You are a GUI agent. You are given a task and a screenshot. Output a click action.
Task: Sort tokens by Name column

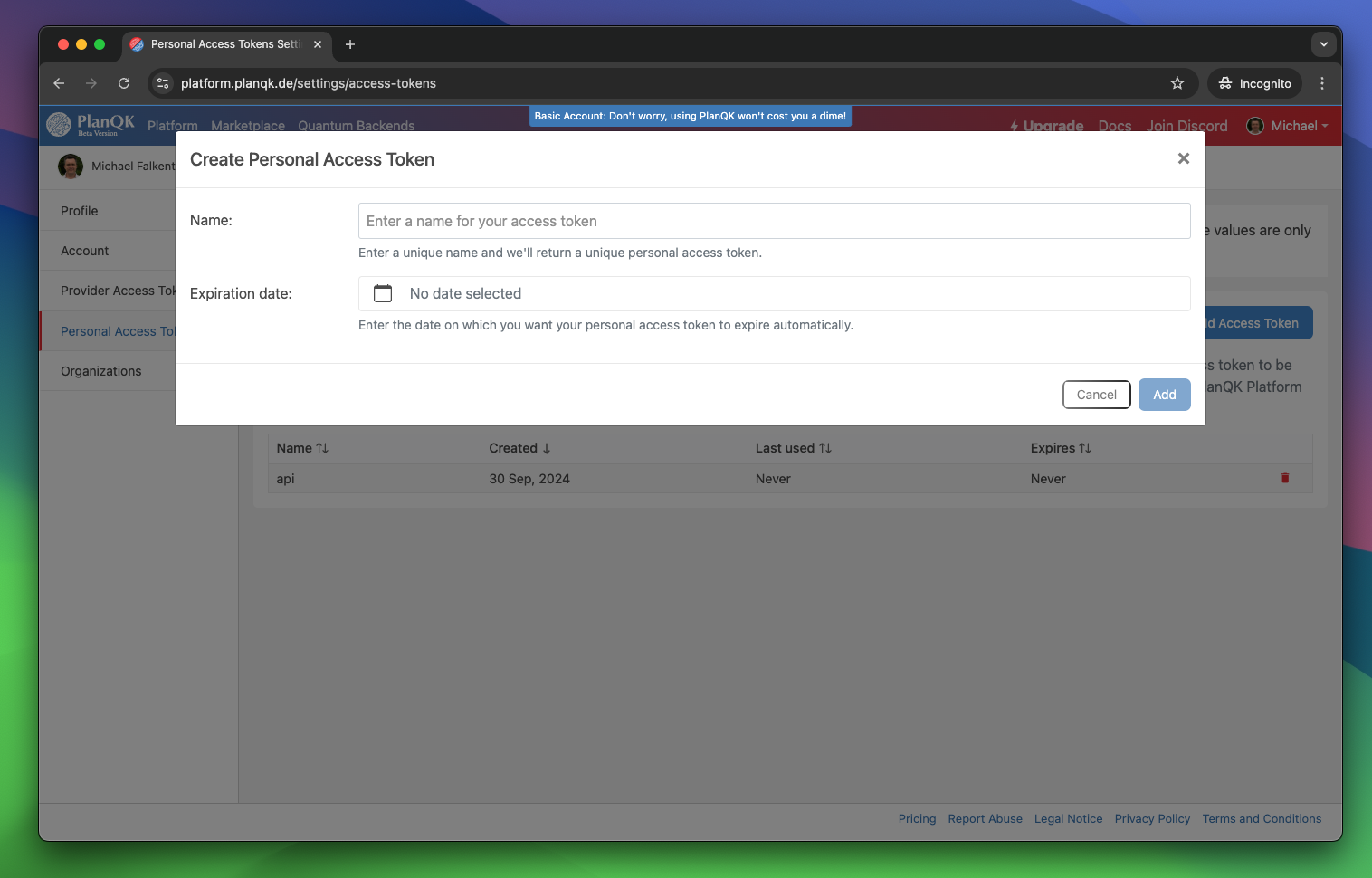302,448
